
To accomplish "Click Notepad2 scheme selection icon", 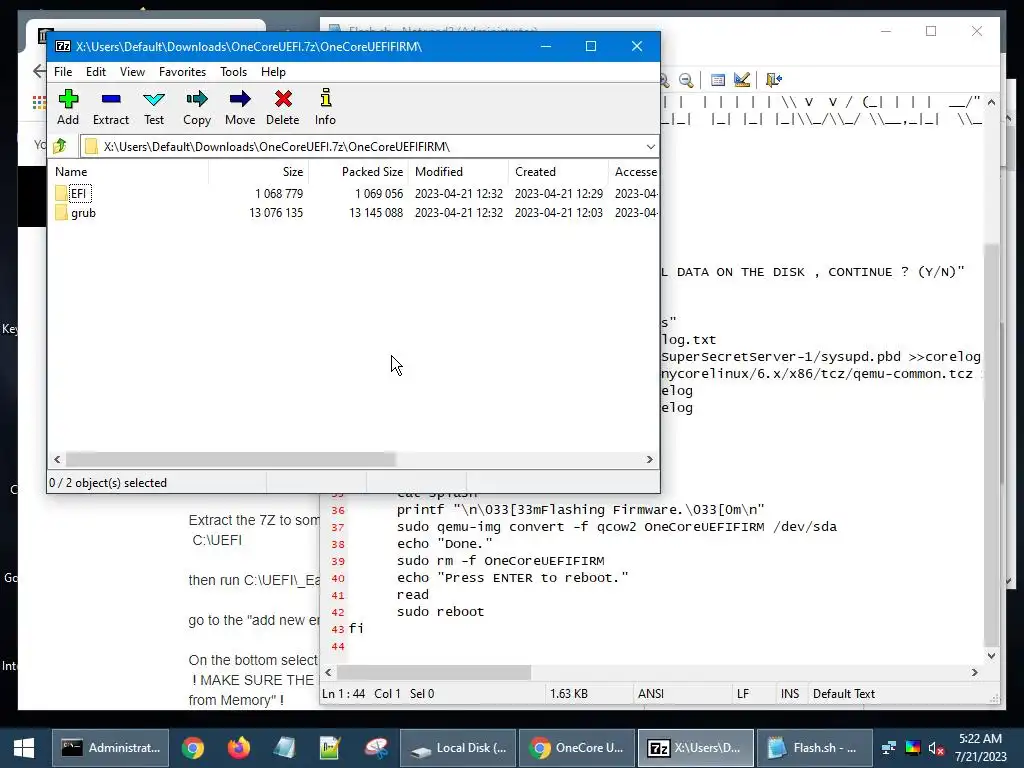I will [718, 80].
